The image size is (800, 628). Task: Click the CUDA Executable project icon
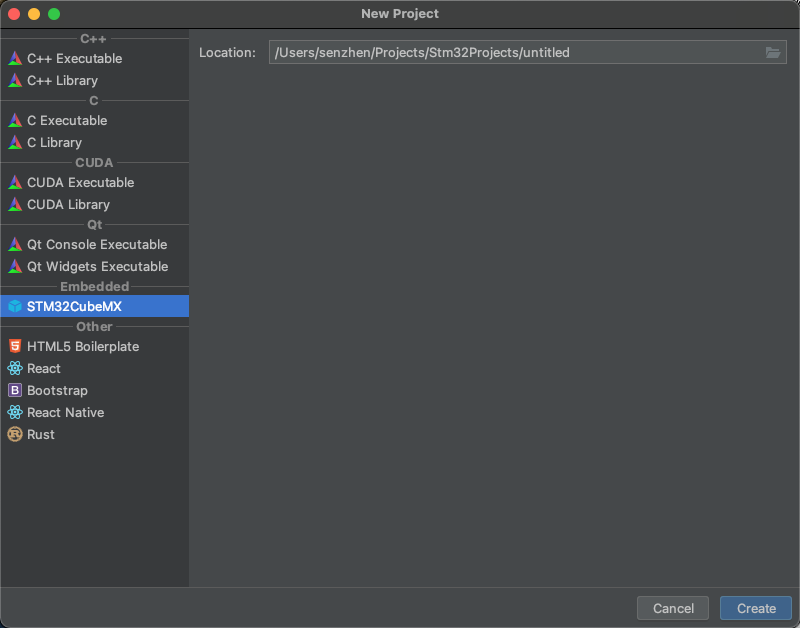pyautogui.click(x=15, y=183)
